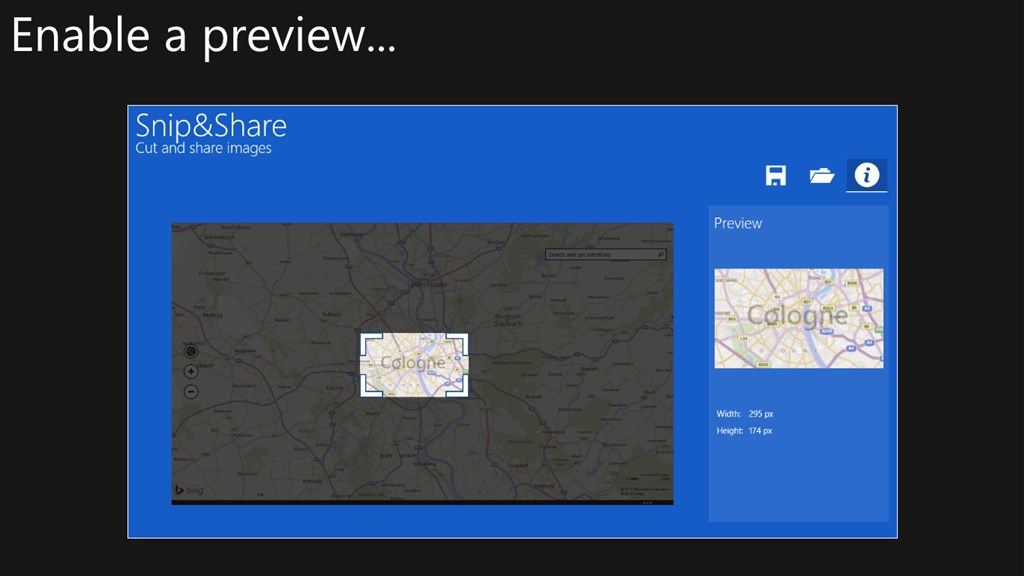The height and width of the screenshot is (576, 1024).
Task: Click the map locate circle button
Action: [191, 351]
